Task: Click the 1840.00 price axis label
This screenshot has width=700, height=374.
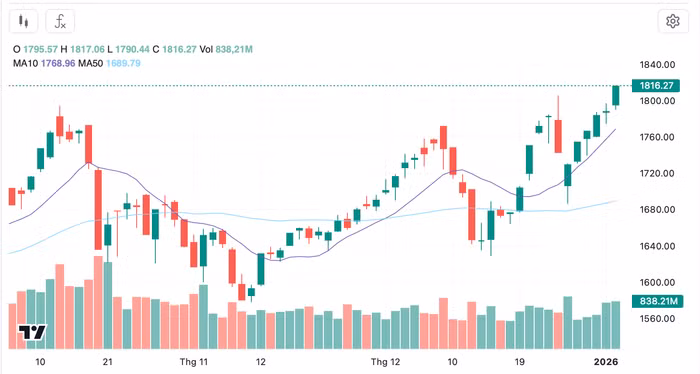Action: 657,65
